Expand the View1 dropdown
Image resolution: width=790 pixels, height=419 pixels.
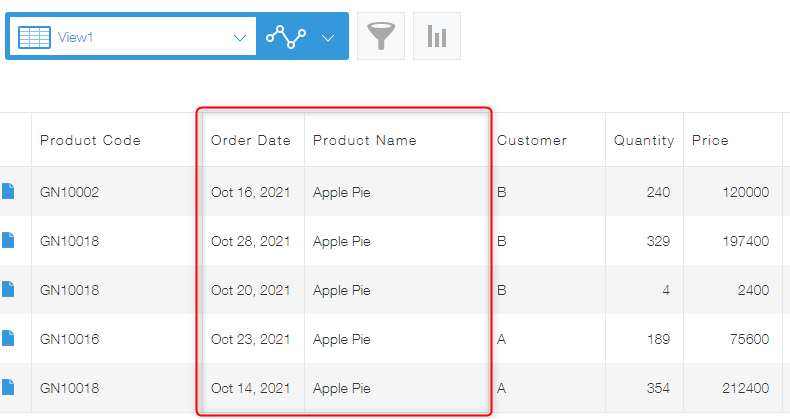click(239, 37)
